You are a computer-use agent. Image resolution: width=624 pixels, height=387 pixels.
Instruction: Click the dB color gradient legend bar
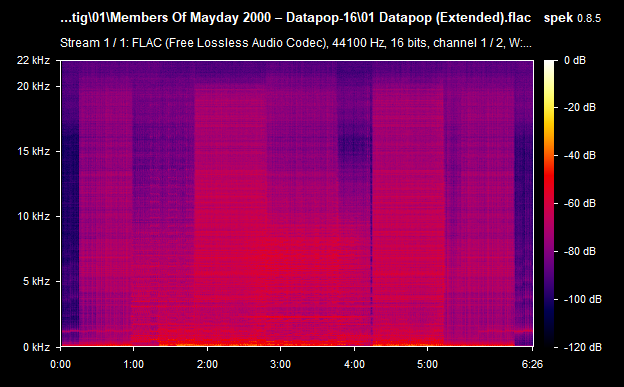pos(549,203)
